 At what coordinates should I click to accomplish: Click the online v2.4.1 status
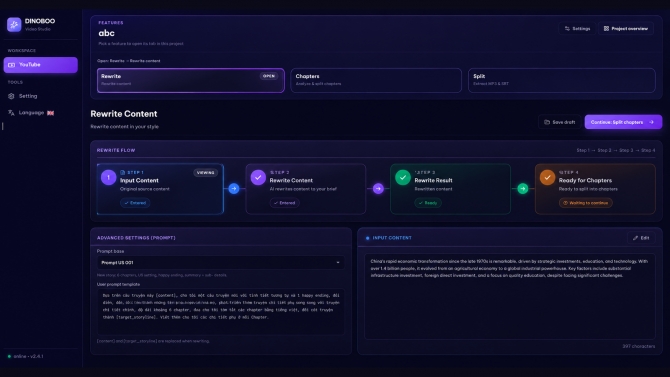(26, 356)
